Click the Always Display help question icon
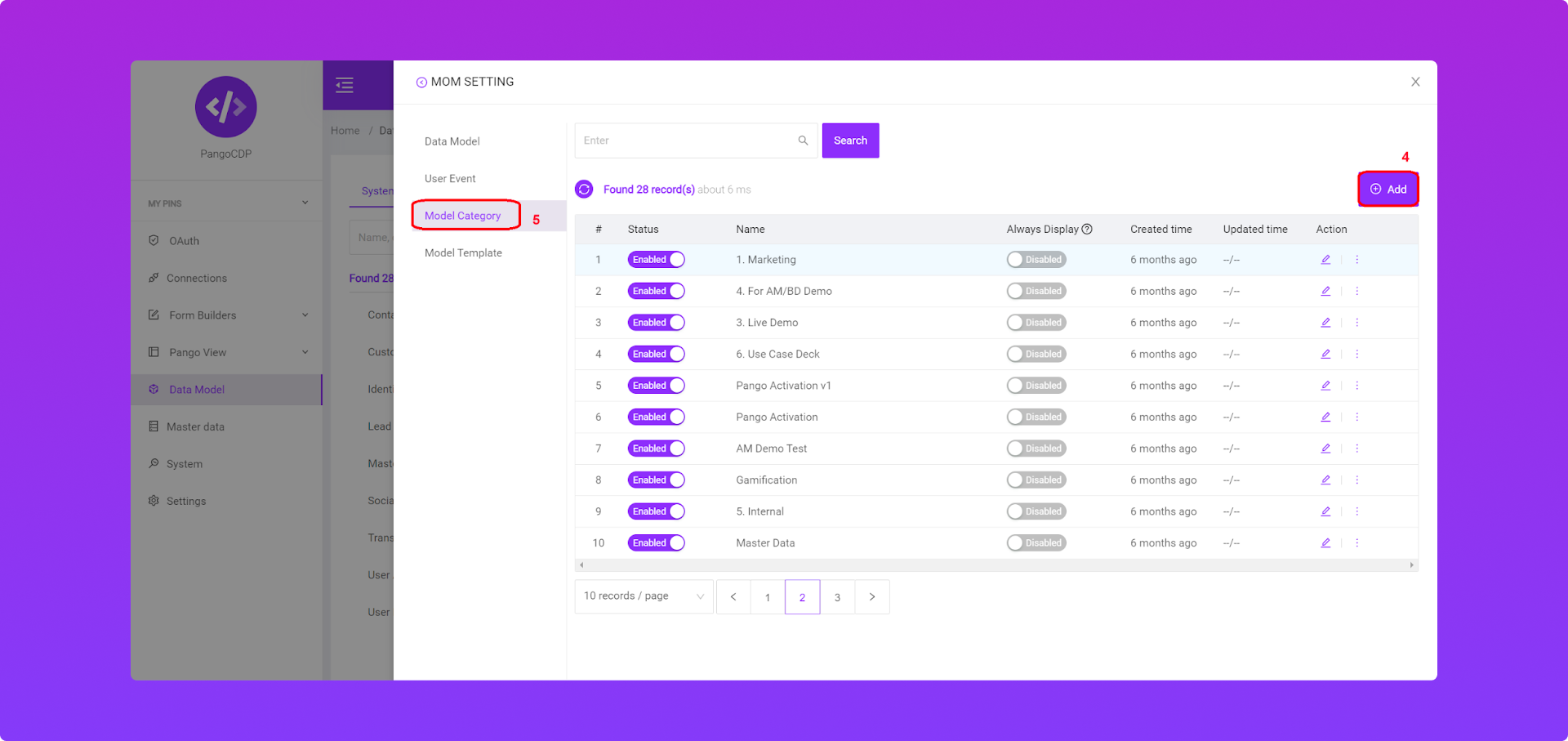This screenshot has width=1568, height=741. pyautogui.click(x=1087, y=230)
